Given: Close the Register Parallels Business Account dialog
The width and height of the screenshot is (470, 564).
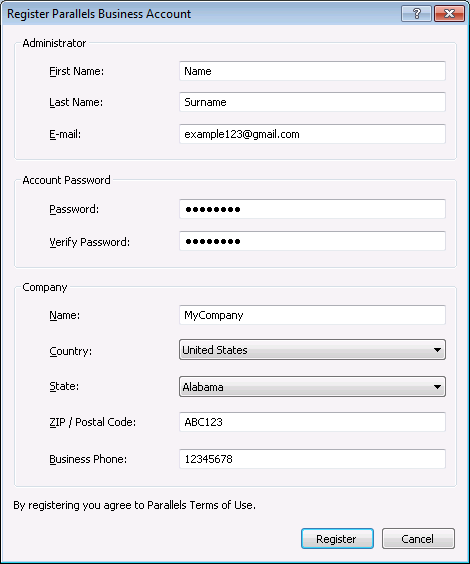Looking at the screenshot, I should [449, 14].
